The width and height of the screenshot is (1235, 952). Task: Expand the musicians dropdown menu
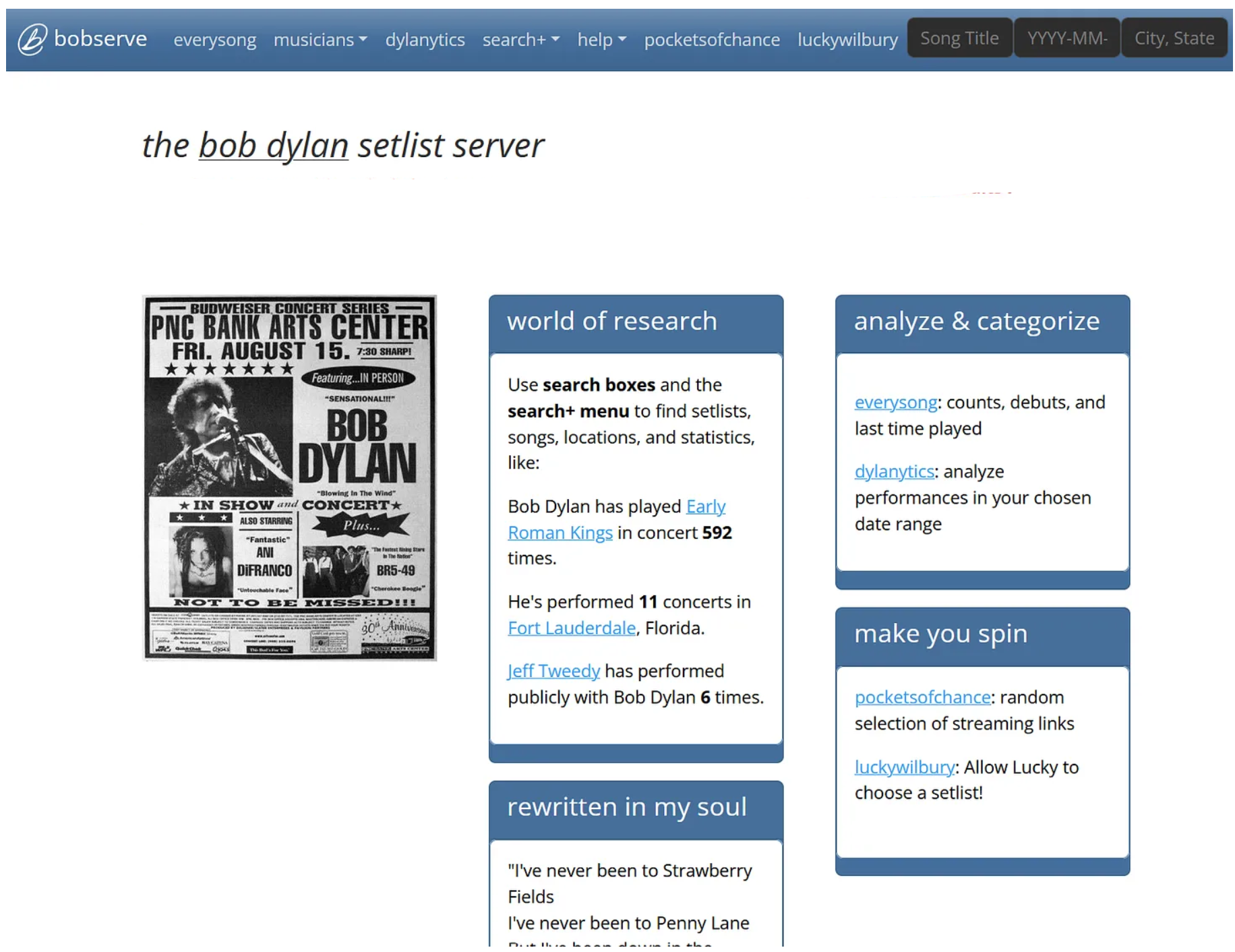320,40
